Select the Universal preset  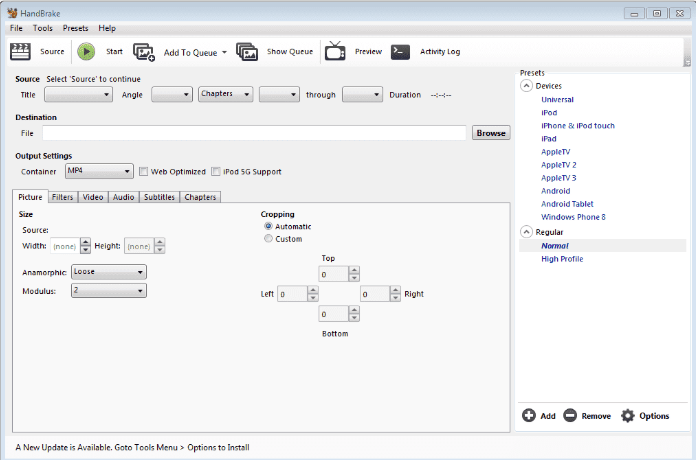[558, 99]
